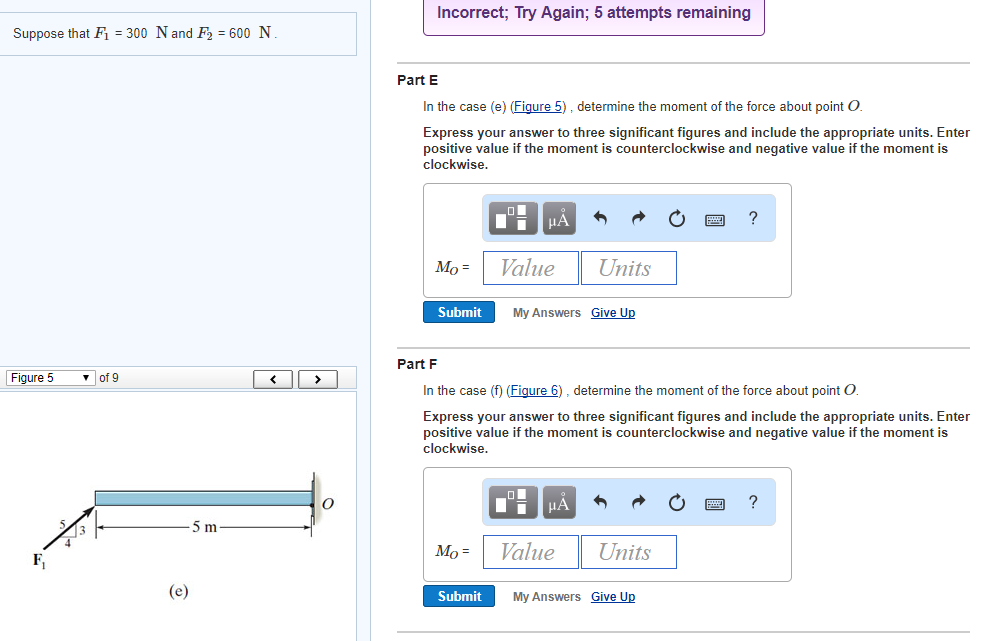Redo an entry in Part E answer box

[638, 218]
